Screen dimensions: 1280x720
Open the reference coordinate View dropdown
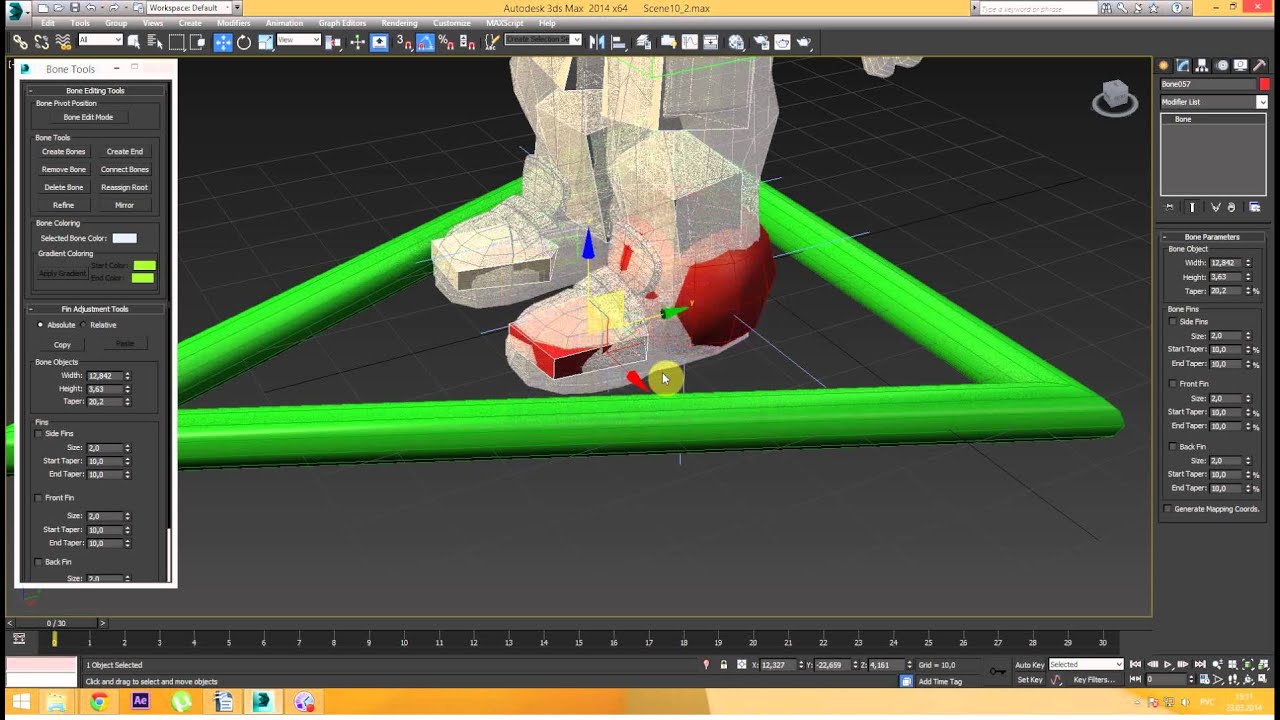298,40
